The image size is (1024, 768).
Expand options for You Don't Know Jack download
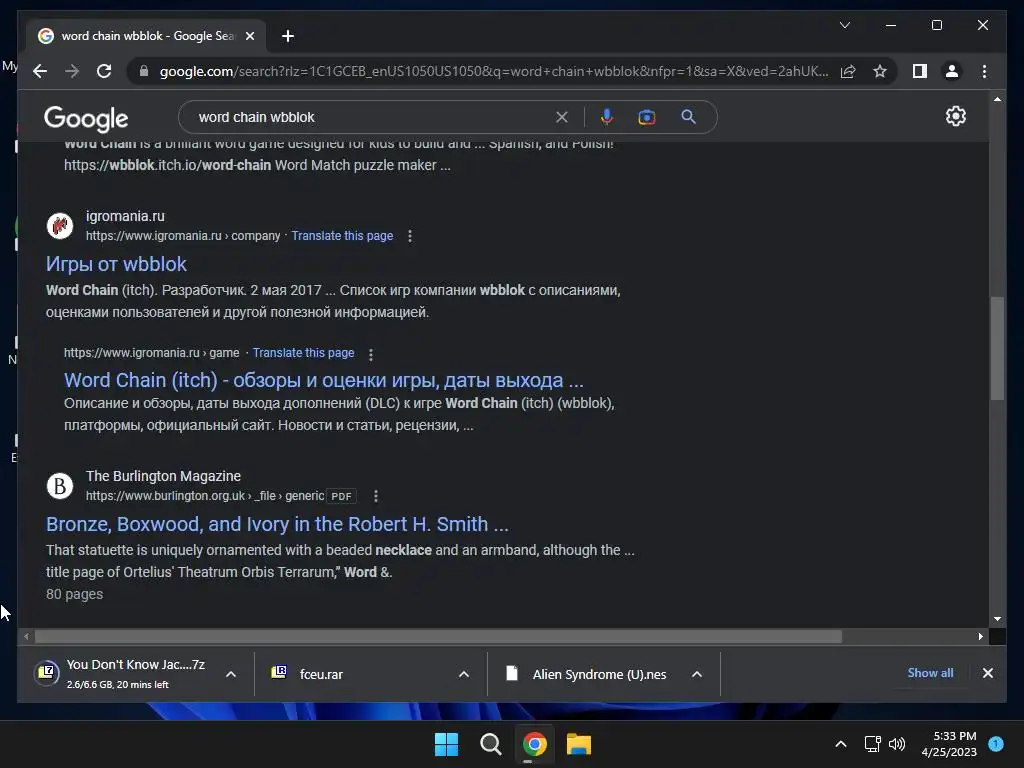coord(231,674)
